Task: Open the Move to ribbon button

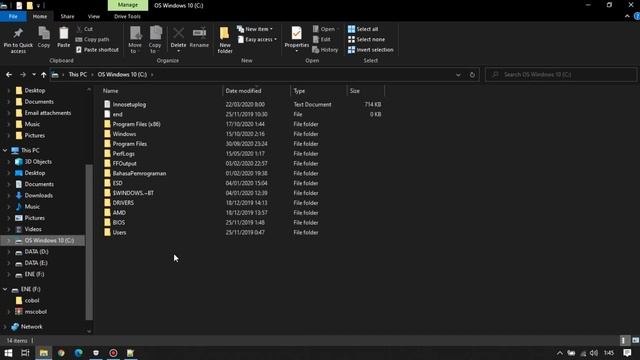Action: click(x=135, y=40)
